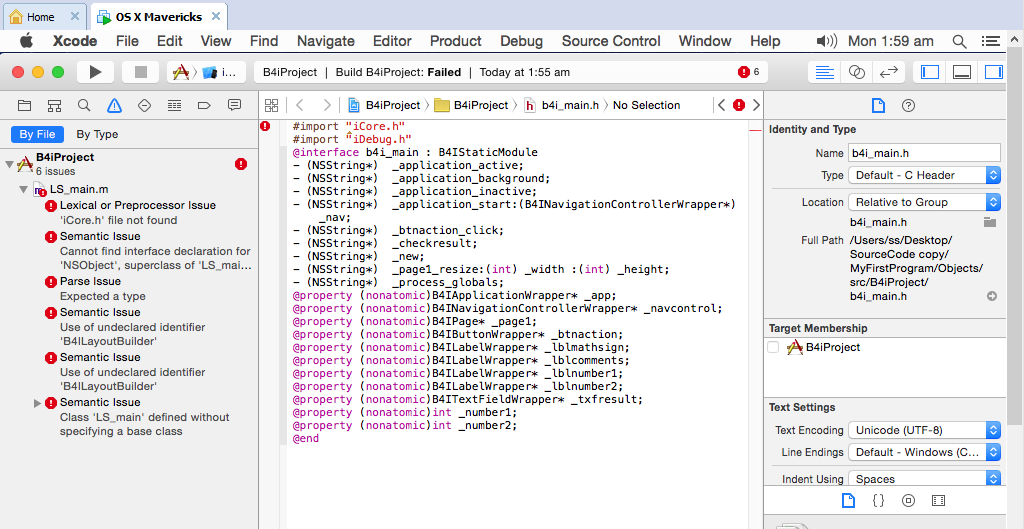The width and height of the screenshot is (1024, 529).
Task: Open the Object library
Action: [908, 501]
